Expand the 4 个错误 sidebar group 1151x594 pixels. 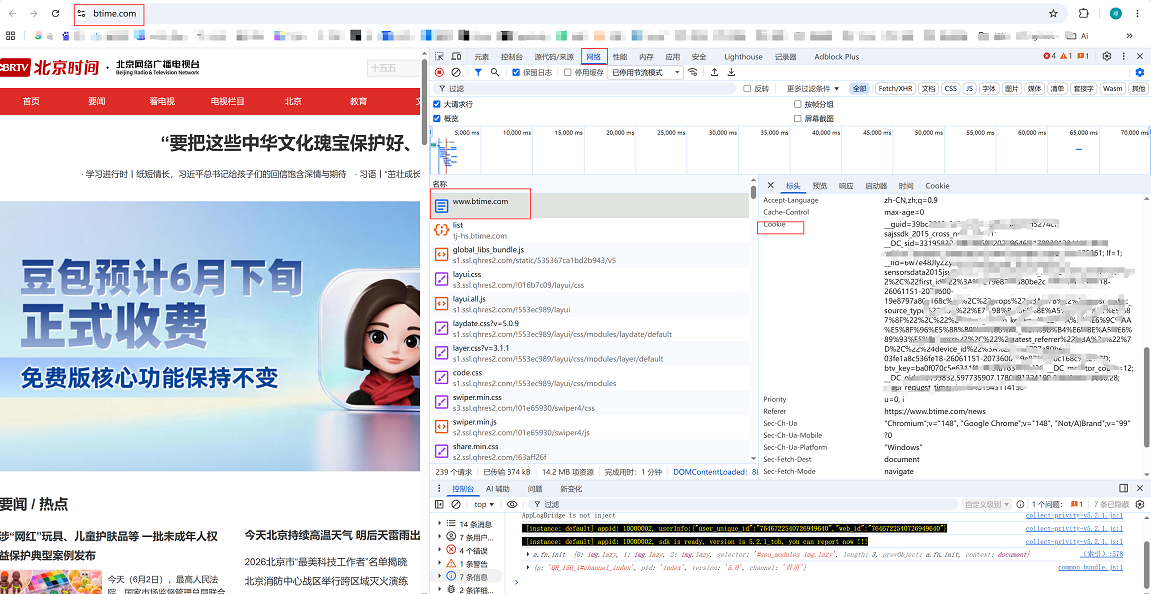[x=440, y=551]
